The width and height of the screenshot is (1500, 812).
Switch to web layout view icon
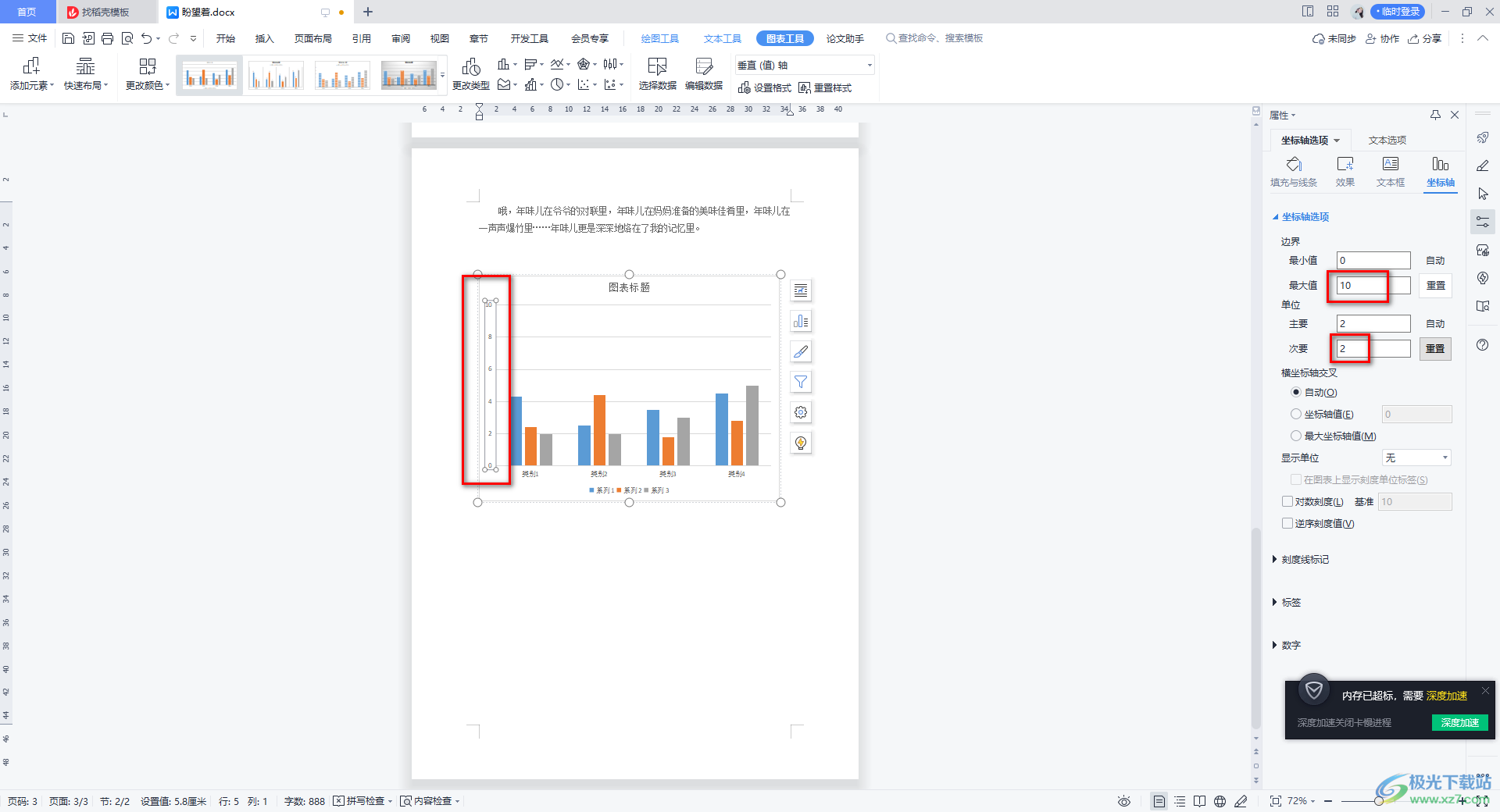click(1220, 801)
